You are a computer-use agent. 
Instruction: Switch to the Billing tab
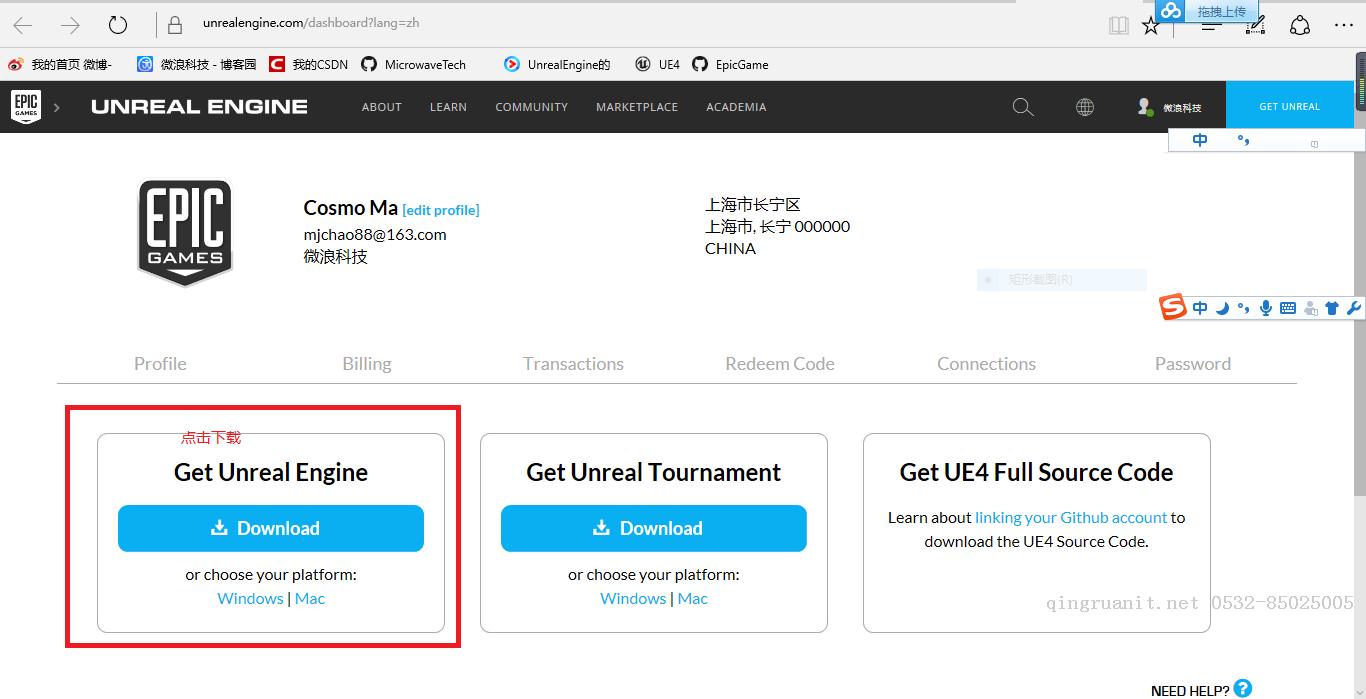click(x=367, y=364)
